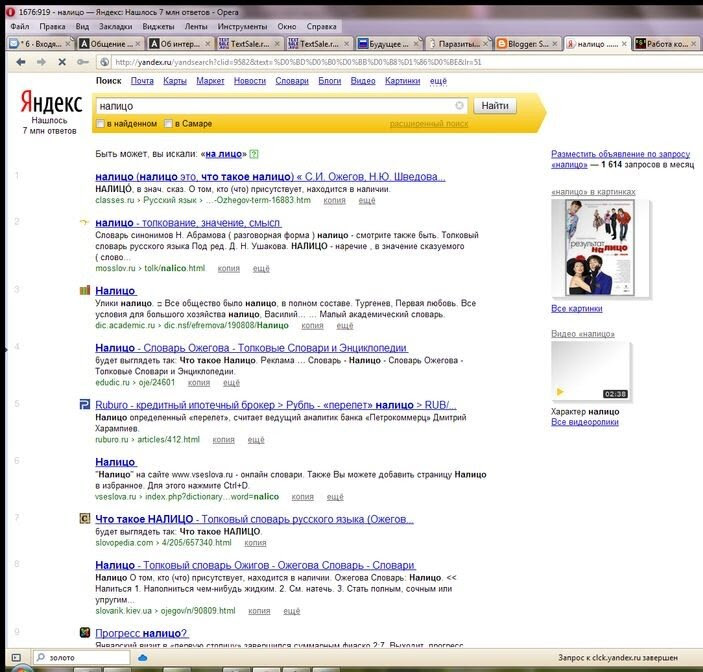Close the Blogger tab
The width and height of the screenshot is (703, 672).
pos(555,43)
